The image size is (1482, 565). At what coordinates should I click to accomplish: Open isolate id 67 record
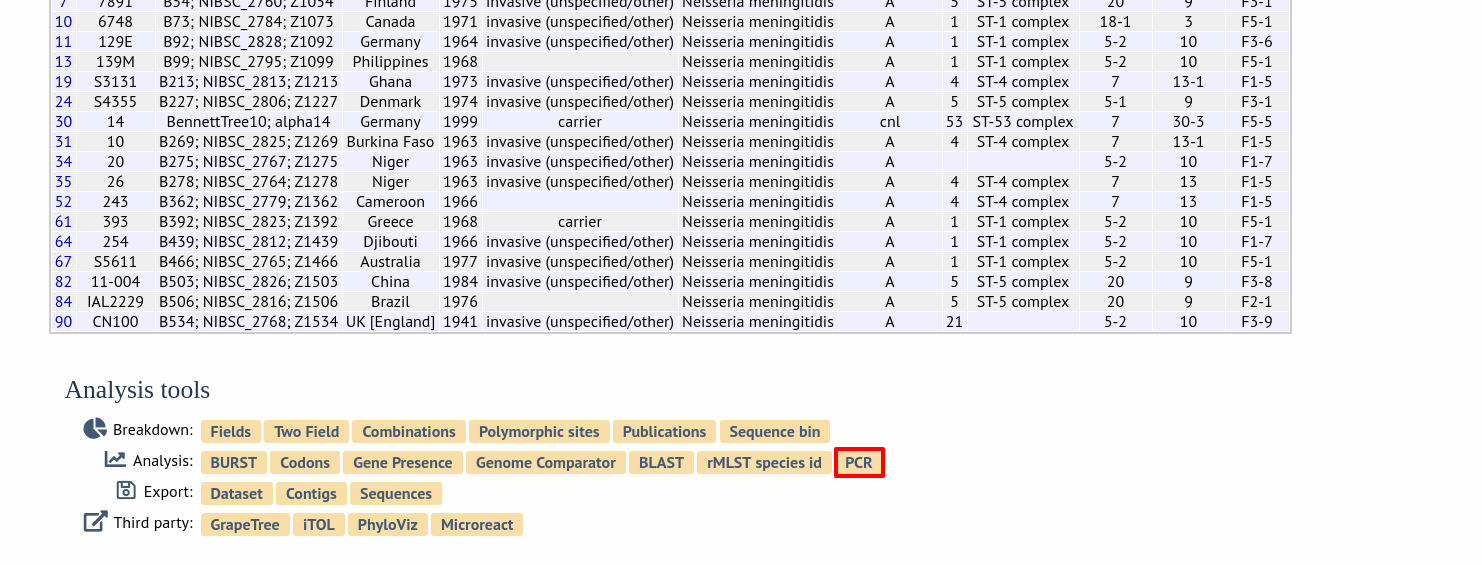coord(63,262)
